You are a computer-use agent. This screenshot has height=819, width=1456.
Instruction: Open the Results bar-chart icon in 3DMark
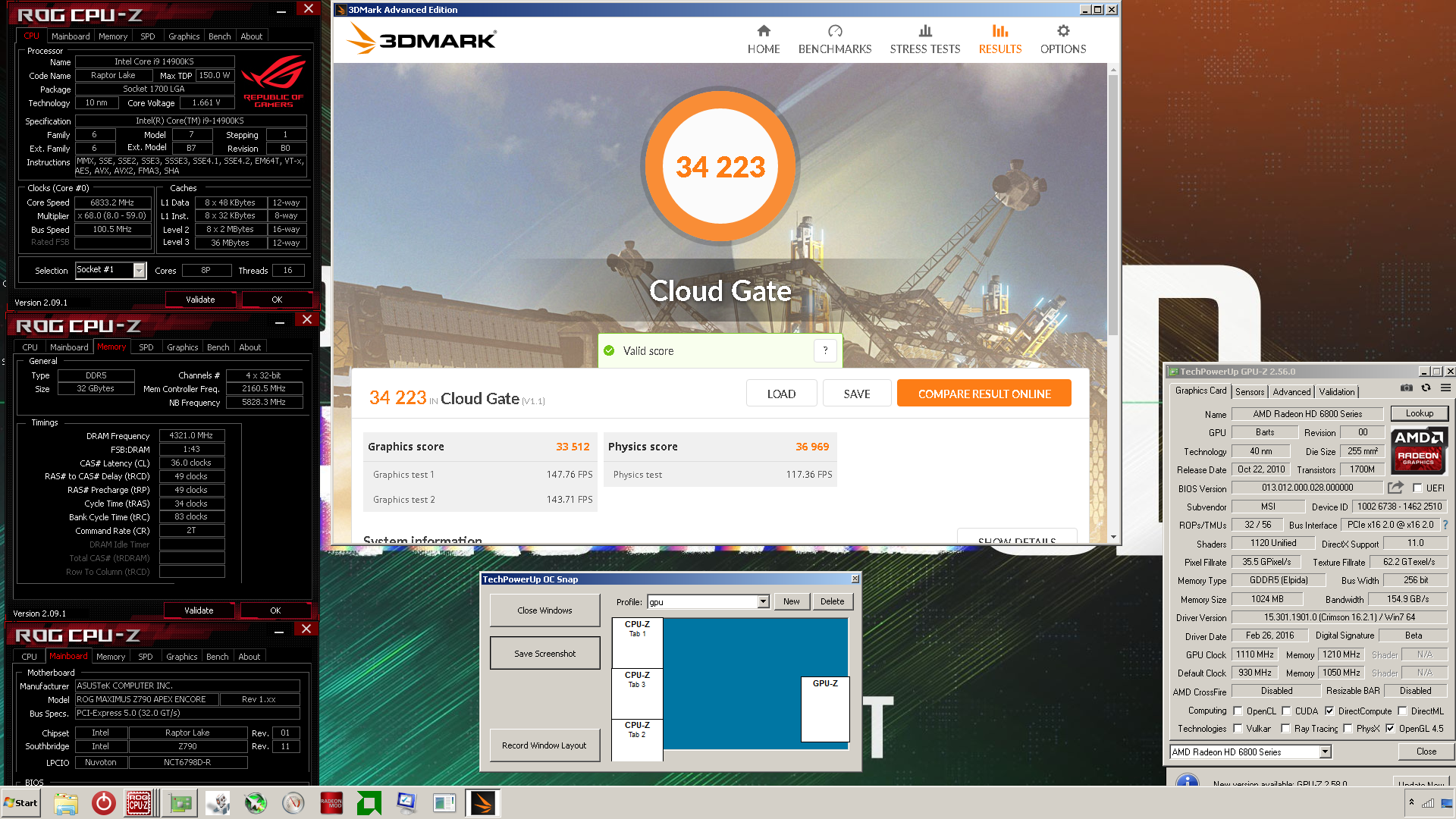pyautogui.click(x=1000, y=31)
